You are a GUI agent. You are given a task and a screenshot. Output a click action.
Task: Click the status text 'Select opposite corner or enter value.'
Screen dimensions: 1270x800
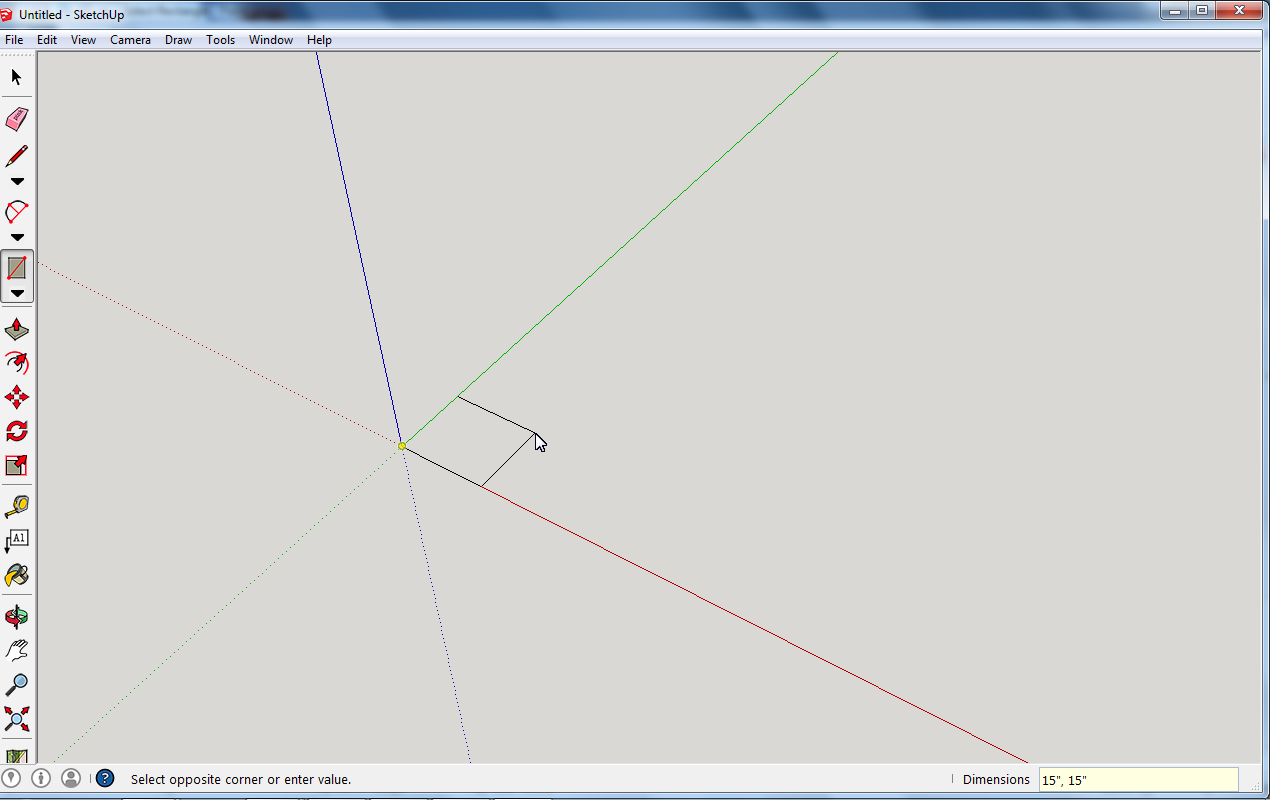241,779
